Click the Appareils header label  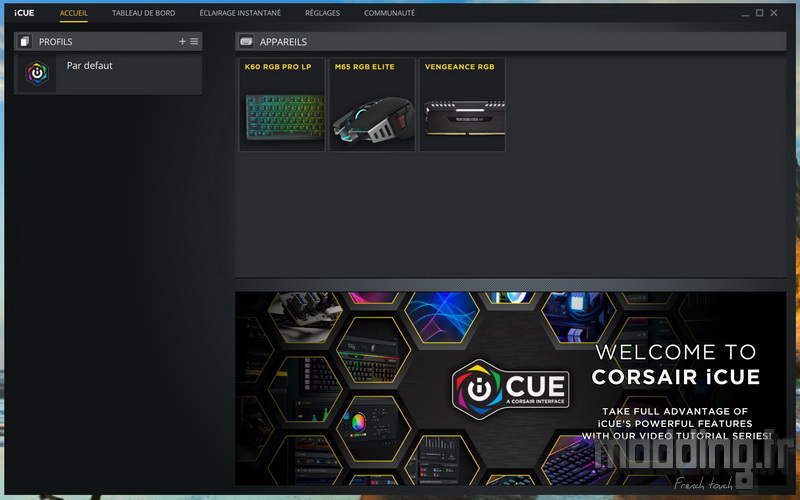point(283,42)
